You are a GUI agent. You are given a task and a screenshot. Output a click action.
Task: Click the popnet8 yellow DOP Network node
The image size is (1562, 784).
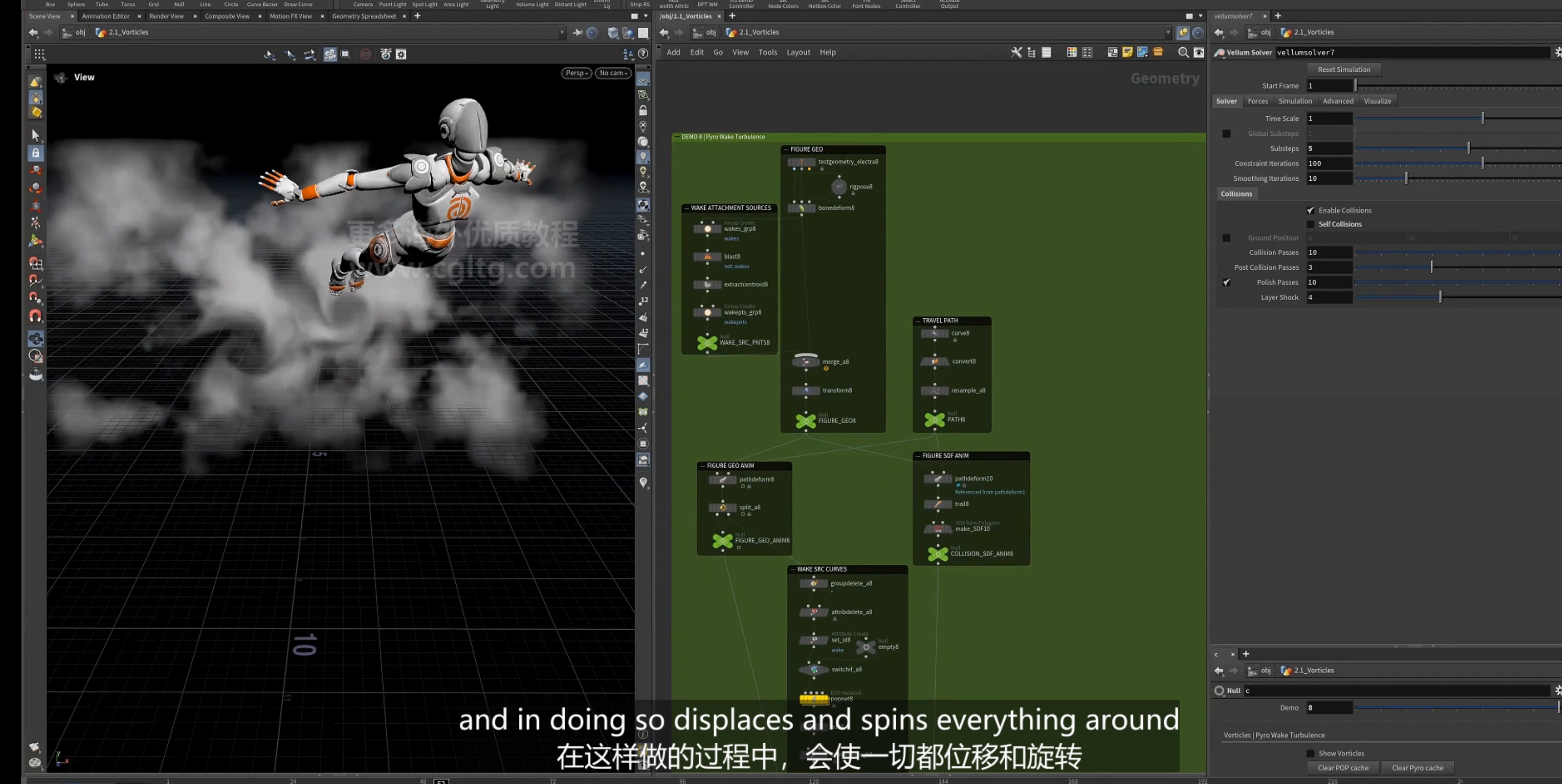click(x=814, y=699)
